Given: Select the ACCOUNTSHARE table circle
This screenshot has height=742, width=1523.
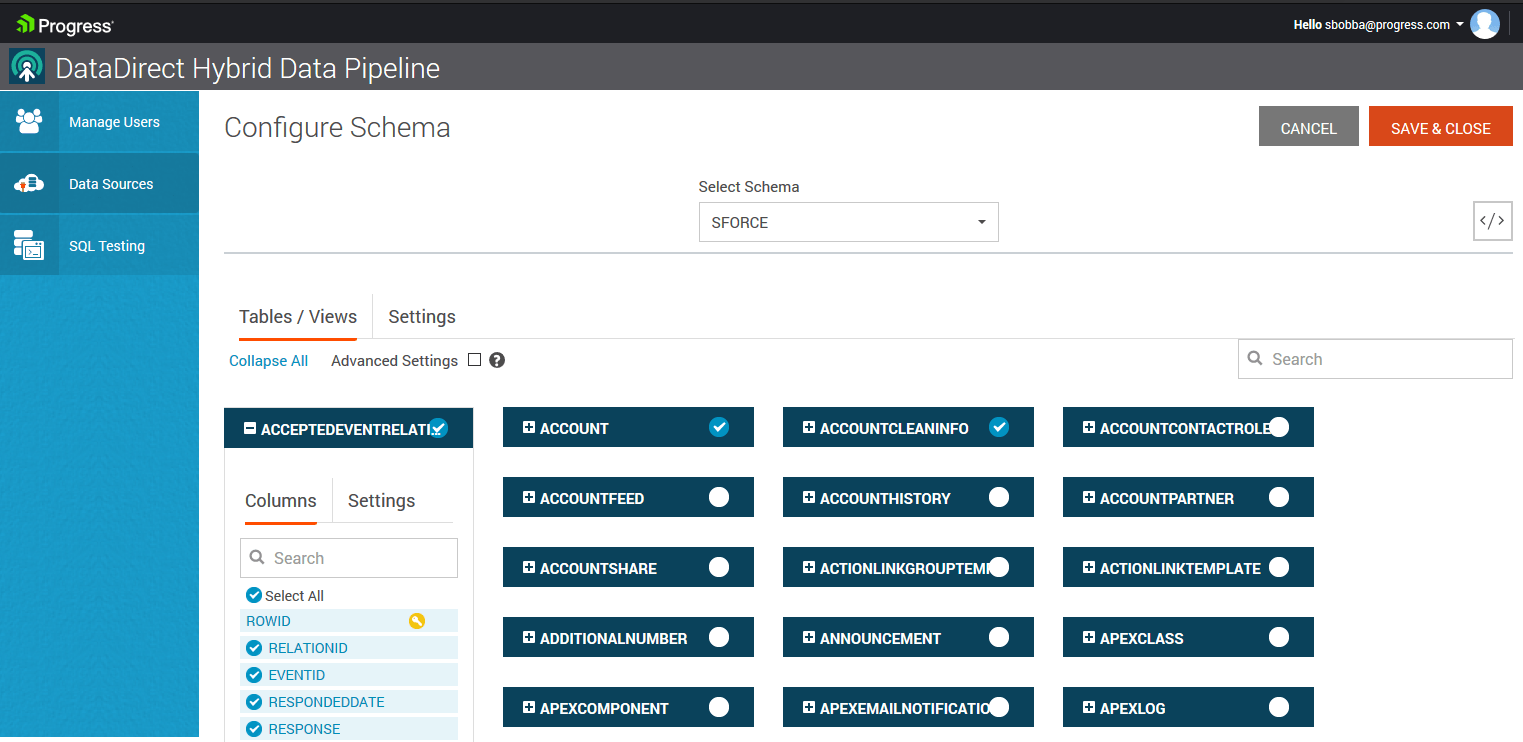Looking at the screenshot, I should coord(719,567).
